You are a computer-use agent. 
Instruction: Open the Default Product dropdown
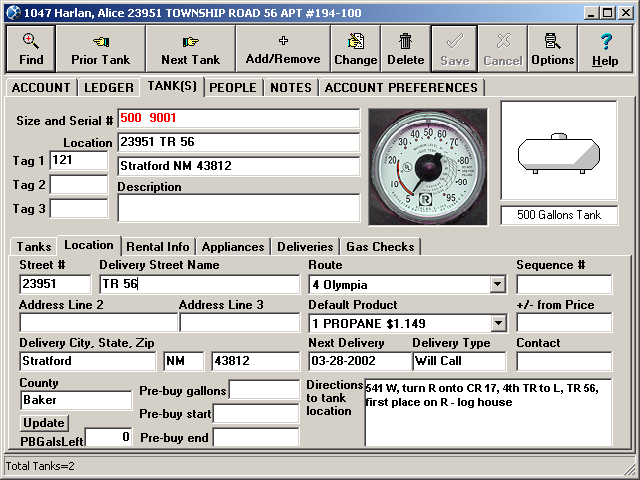497,323
